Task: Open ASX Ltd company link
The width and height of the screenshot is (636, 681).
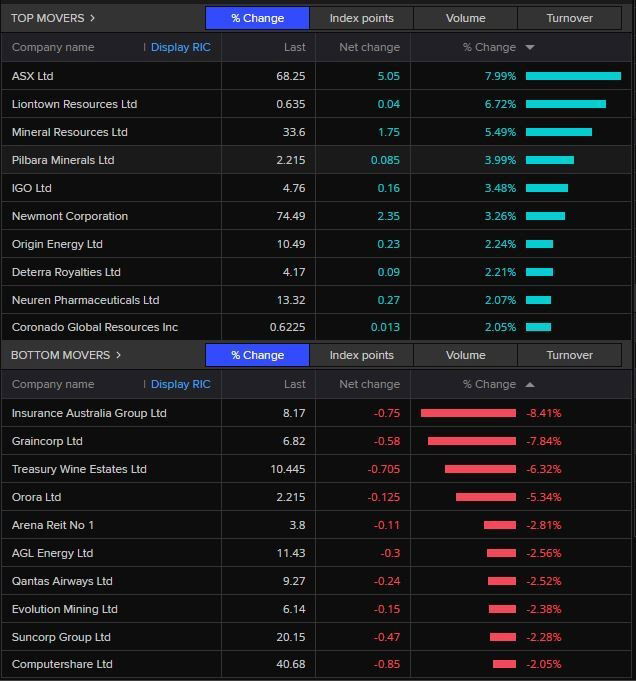Action: [x=33, y=76]
